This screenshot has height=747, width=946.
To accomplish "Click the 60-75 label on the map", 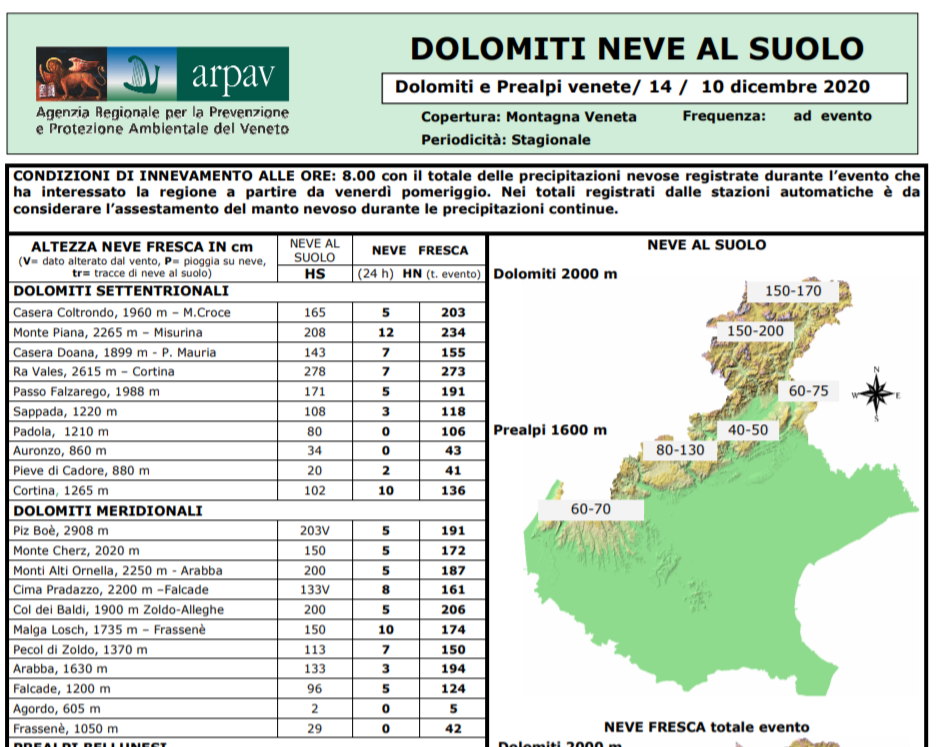I will point(809,391).
